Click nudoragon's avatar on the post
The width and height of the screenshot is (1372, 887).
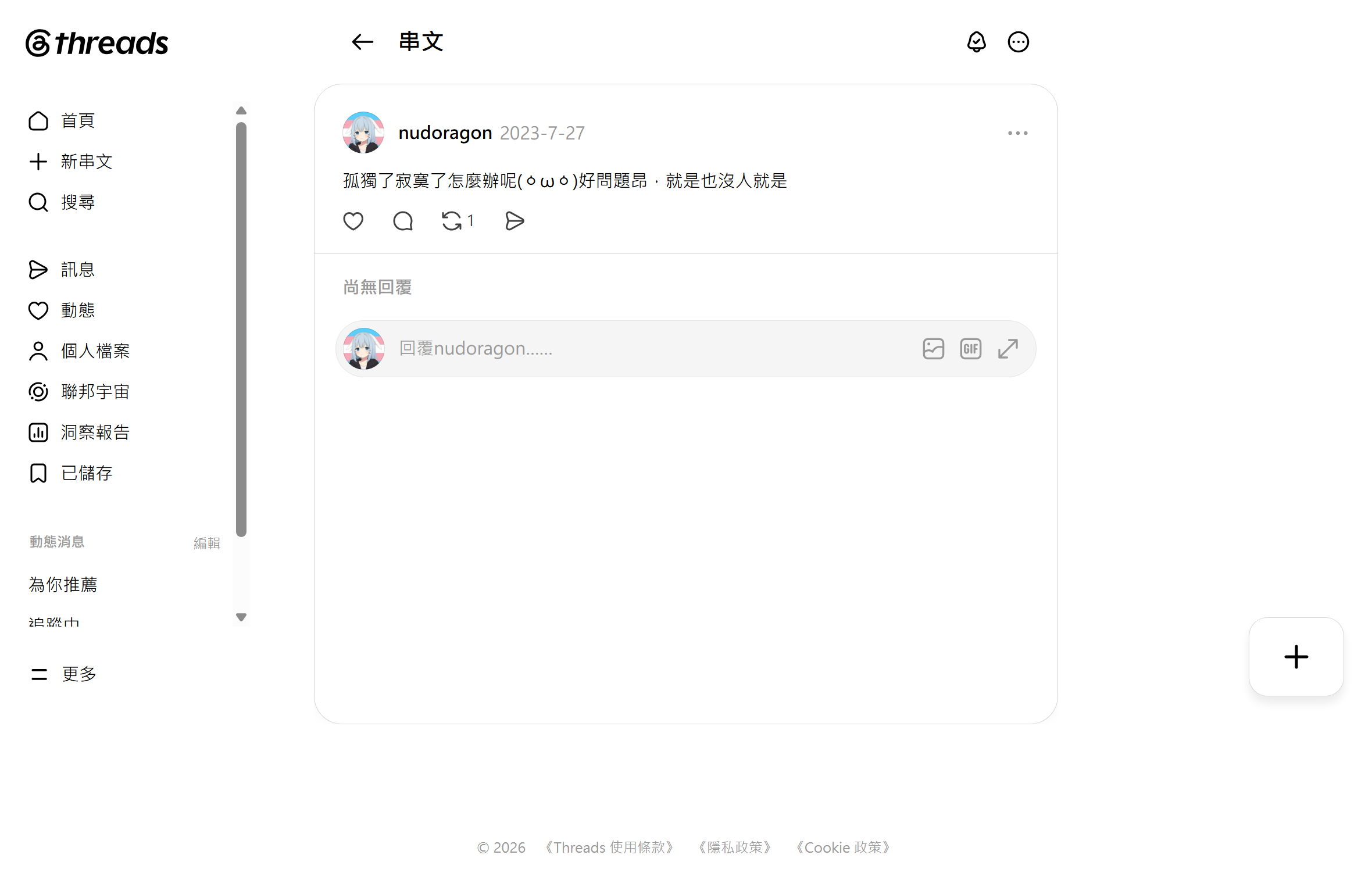tap(363, 133)
